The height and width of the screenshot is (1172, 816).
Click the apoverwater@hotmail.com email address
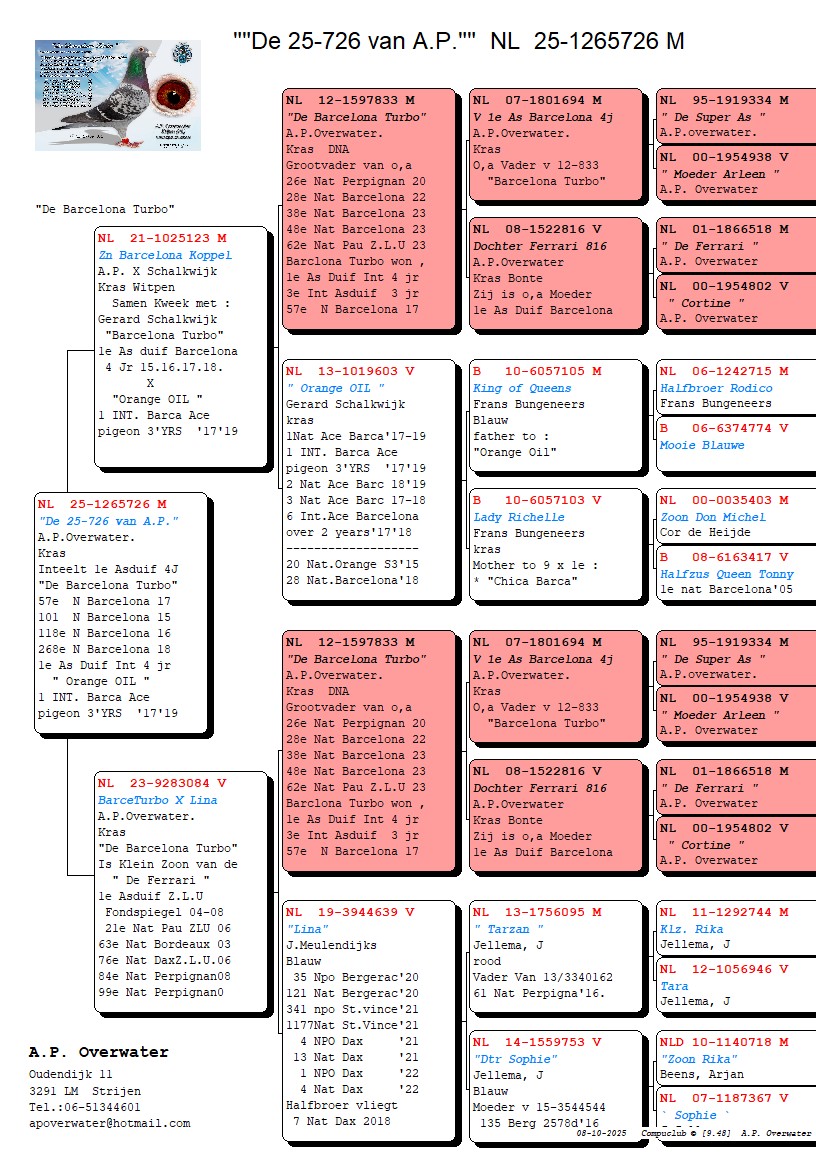tap(109, 1123)
